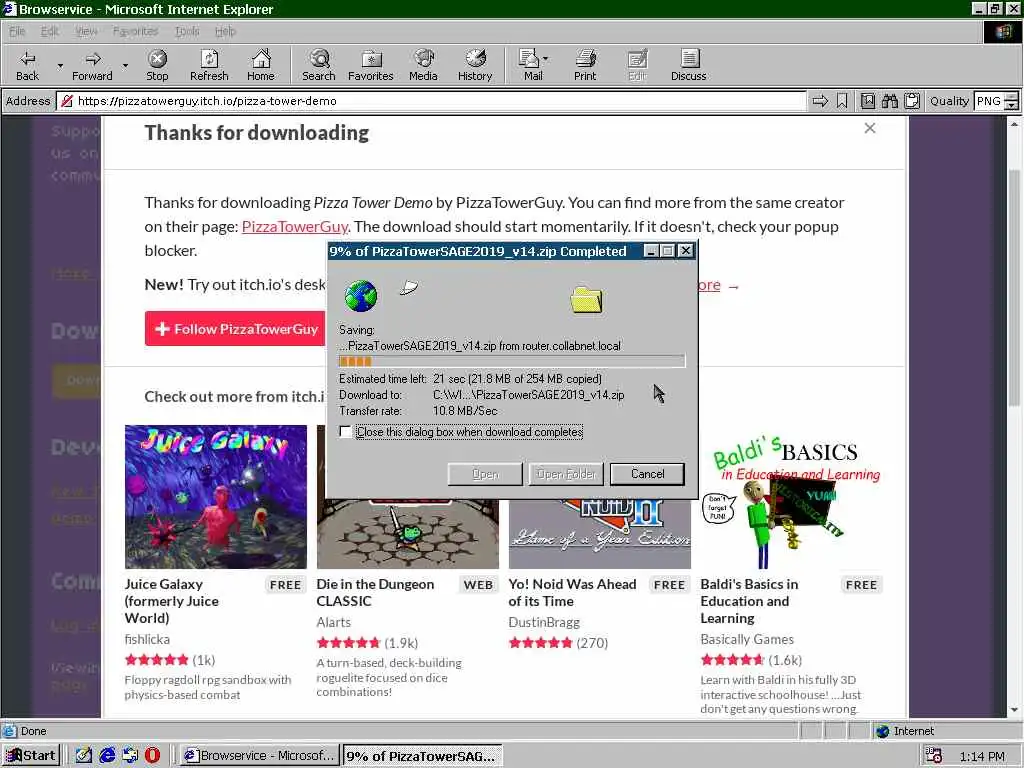
Task: Click the Juice Galaxy thumbnail image
Action: pos(216,497)
